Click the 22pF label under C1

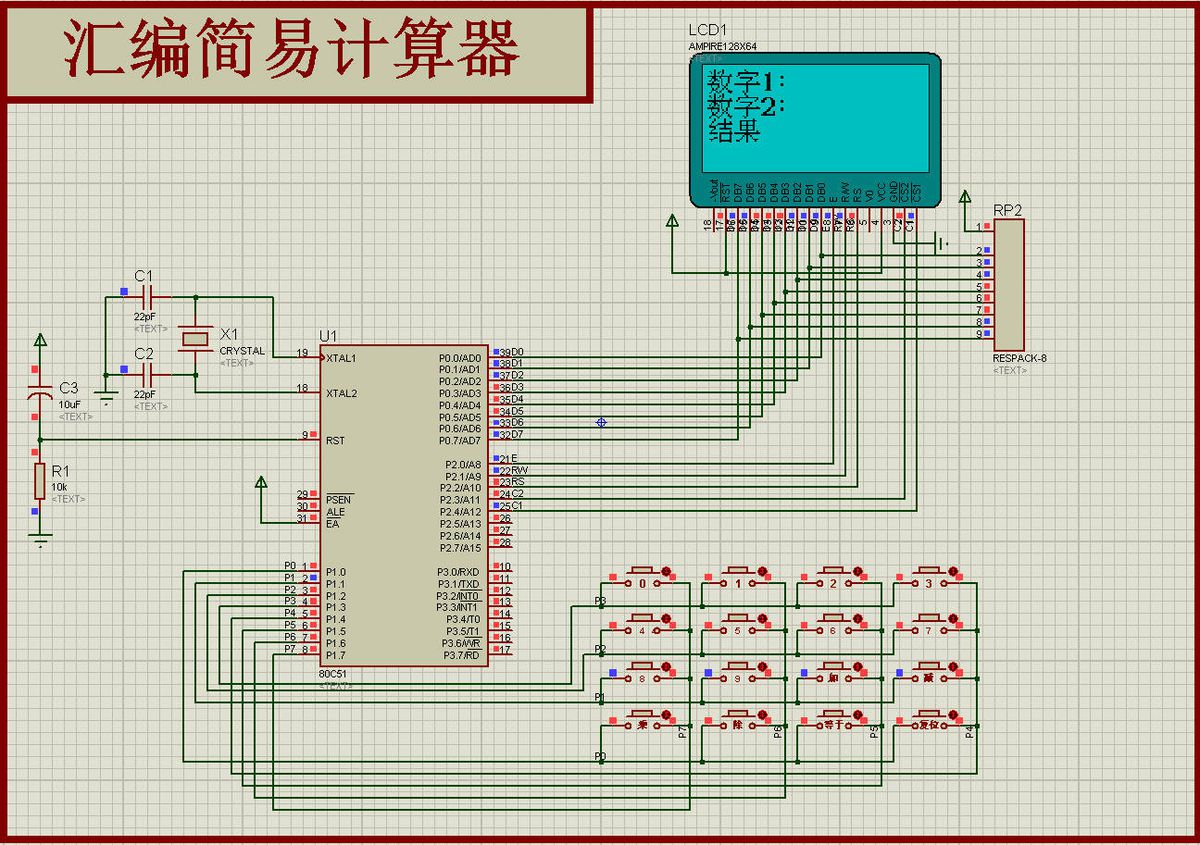[145, 316]
